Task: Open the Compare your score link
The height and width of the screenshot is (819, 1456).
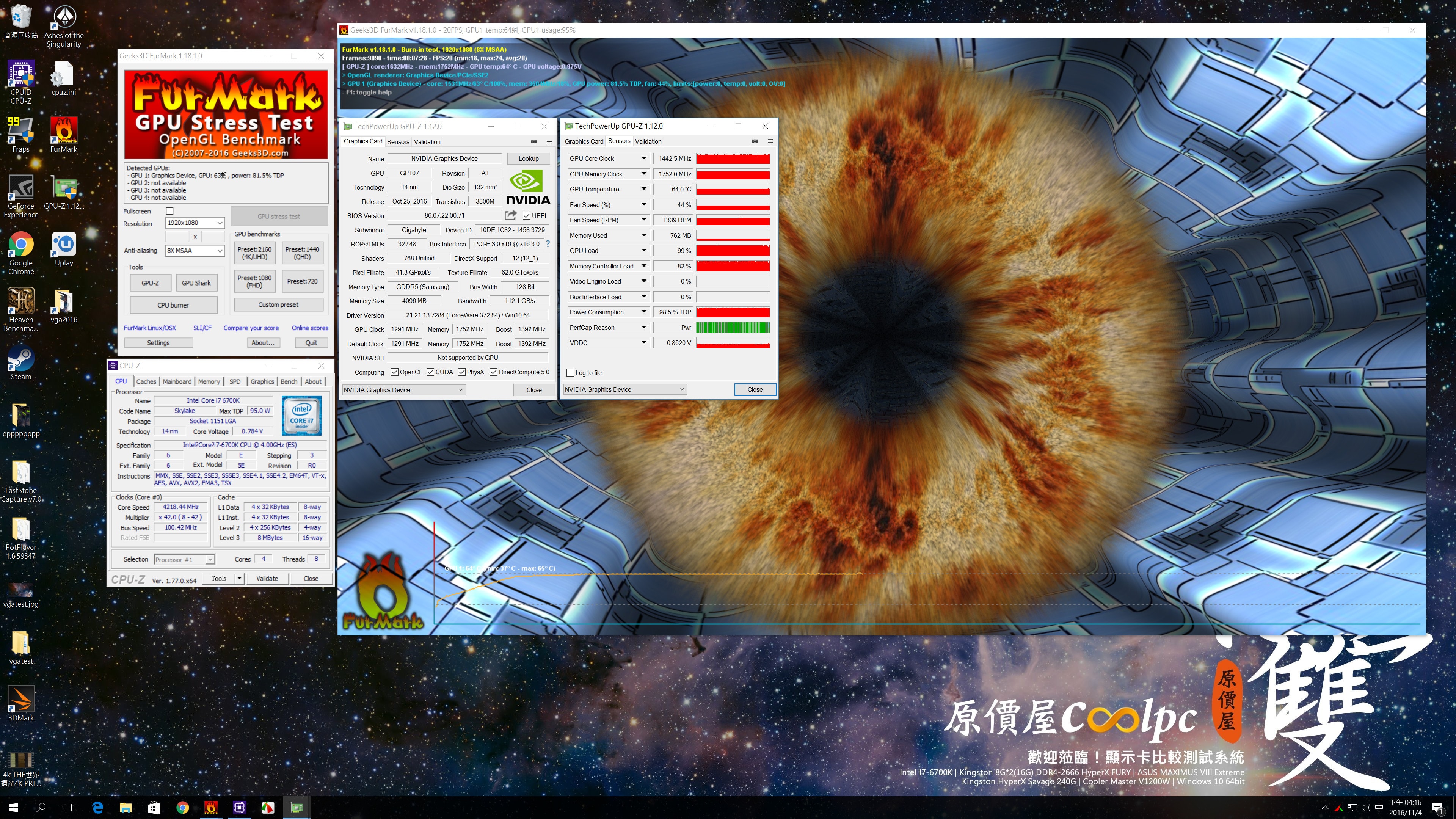Action: coord(251,328)
